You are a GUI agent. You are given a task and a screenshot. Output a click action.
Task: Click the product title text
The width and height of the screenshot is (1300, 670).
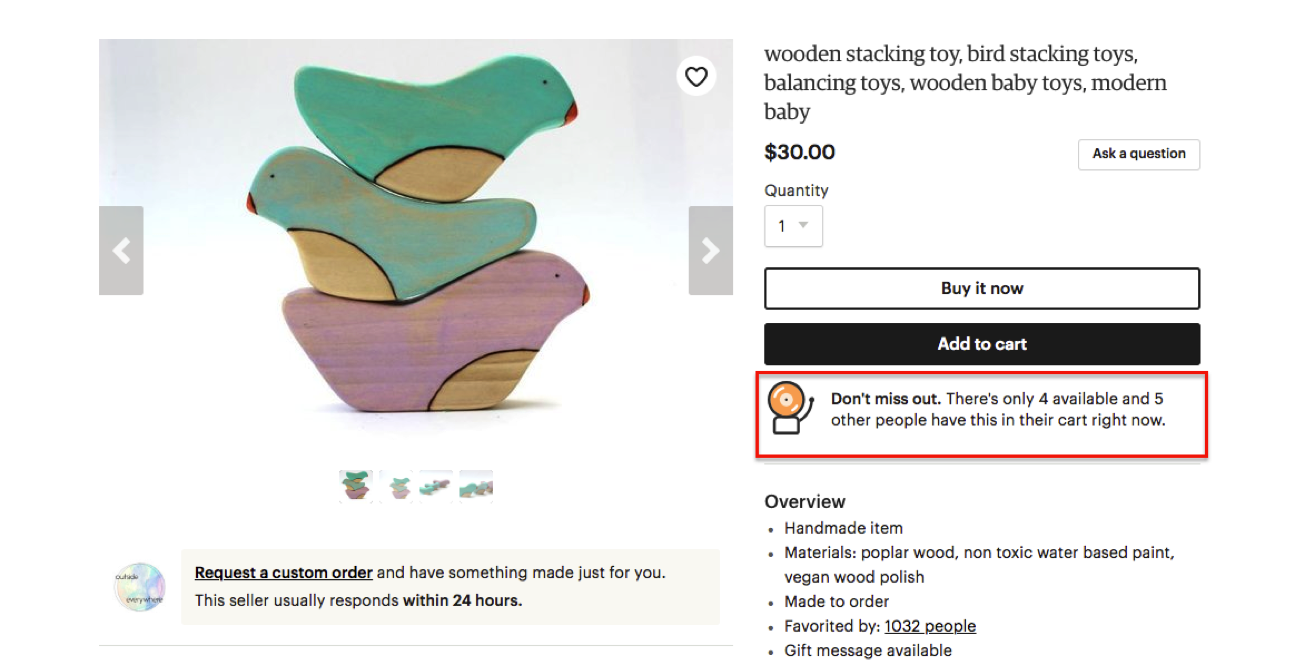pyautogui.click(x=965, y=82)
